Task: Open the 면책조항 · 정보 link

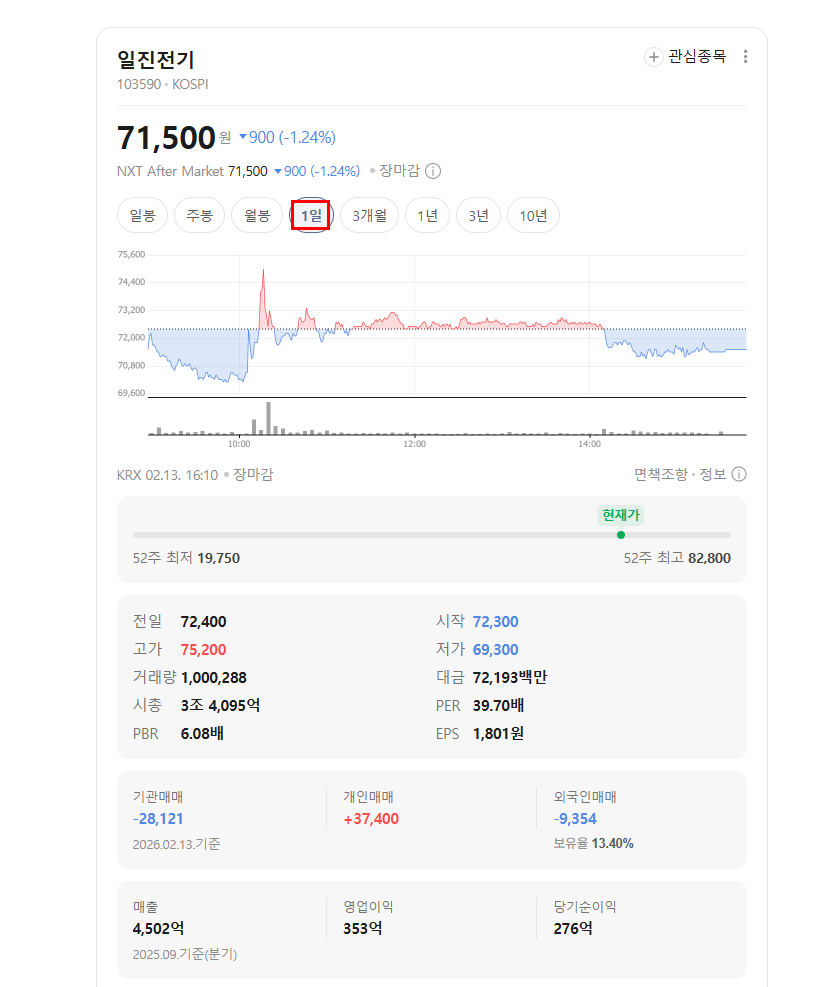Action: coord(680,474)
